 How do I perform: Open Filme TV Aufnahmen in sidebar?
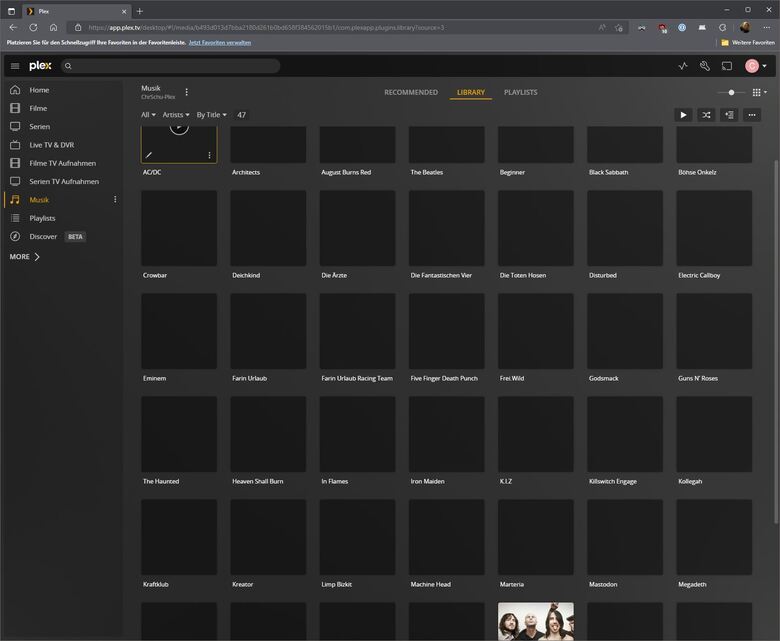[61, 163]
